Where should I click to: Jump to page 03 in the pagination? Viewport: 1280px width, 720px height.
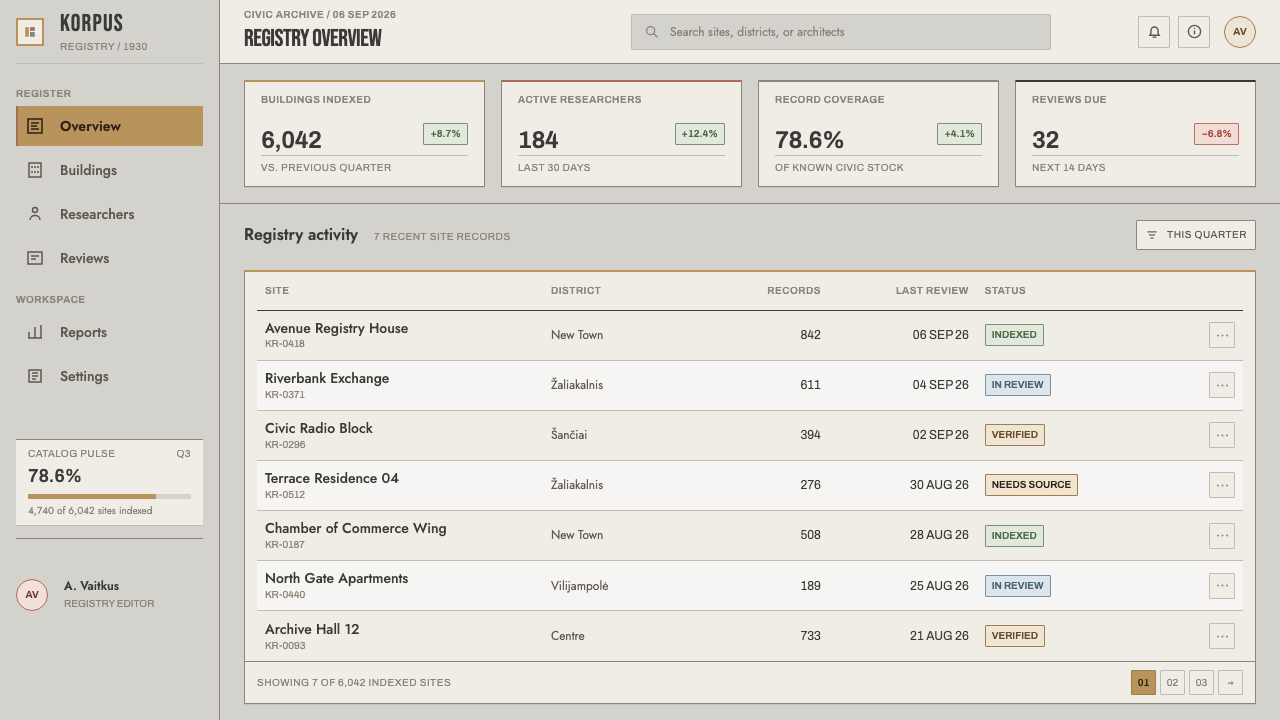coord(1201,683)
